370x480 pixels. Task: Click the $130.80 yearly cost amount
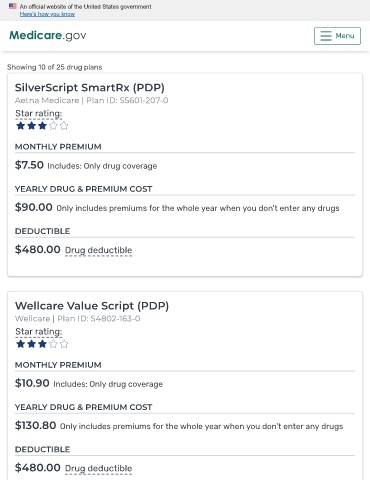click(x=36, y=425)
